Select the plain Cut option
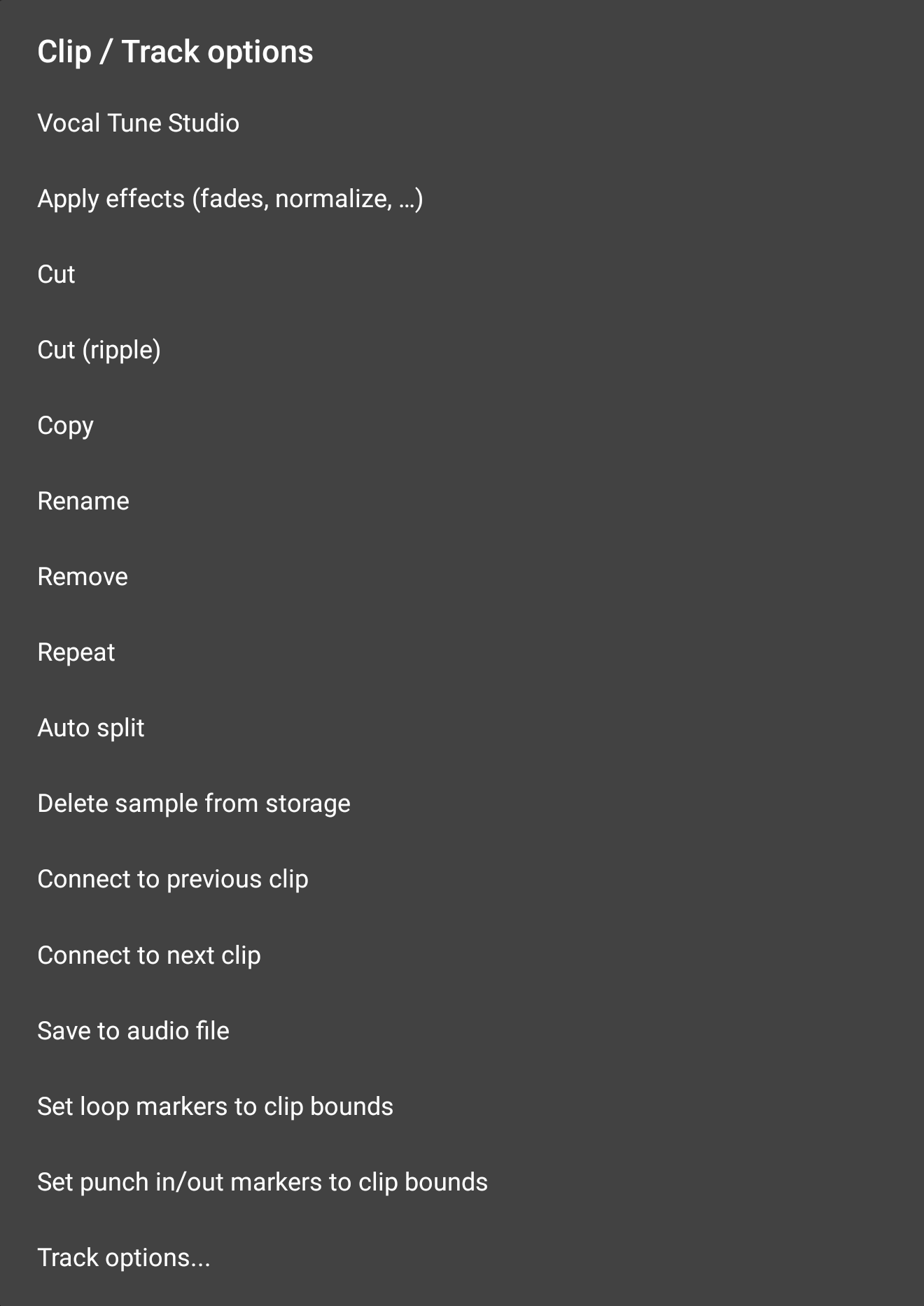Screen dimensions: 924x1306 [56, 274]
